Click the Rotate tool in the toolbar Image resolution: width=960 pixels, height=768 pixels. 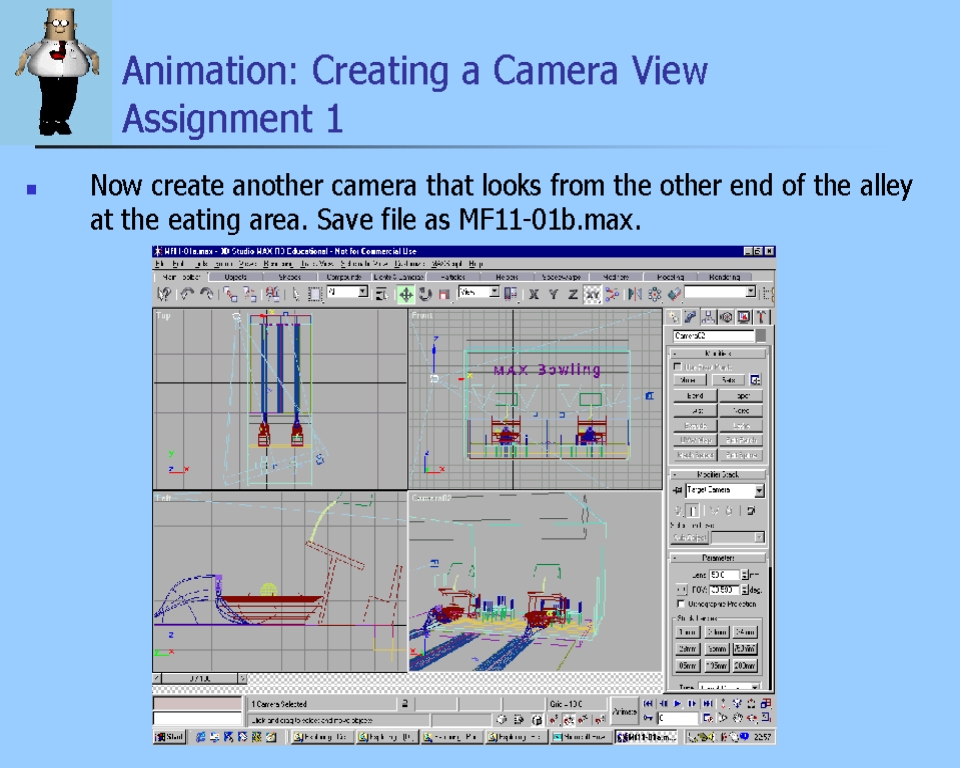[x=425, y=294]
